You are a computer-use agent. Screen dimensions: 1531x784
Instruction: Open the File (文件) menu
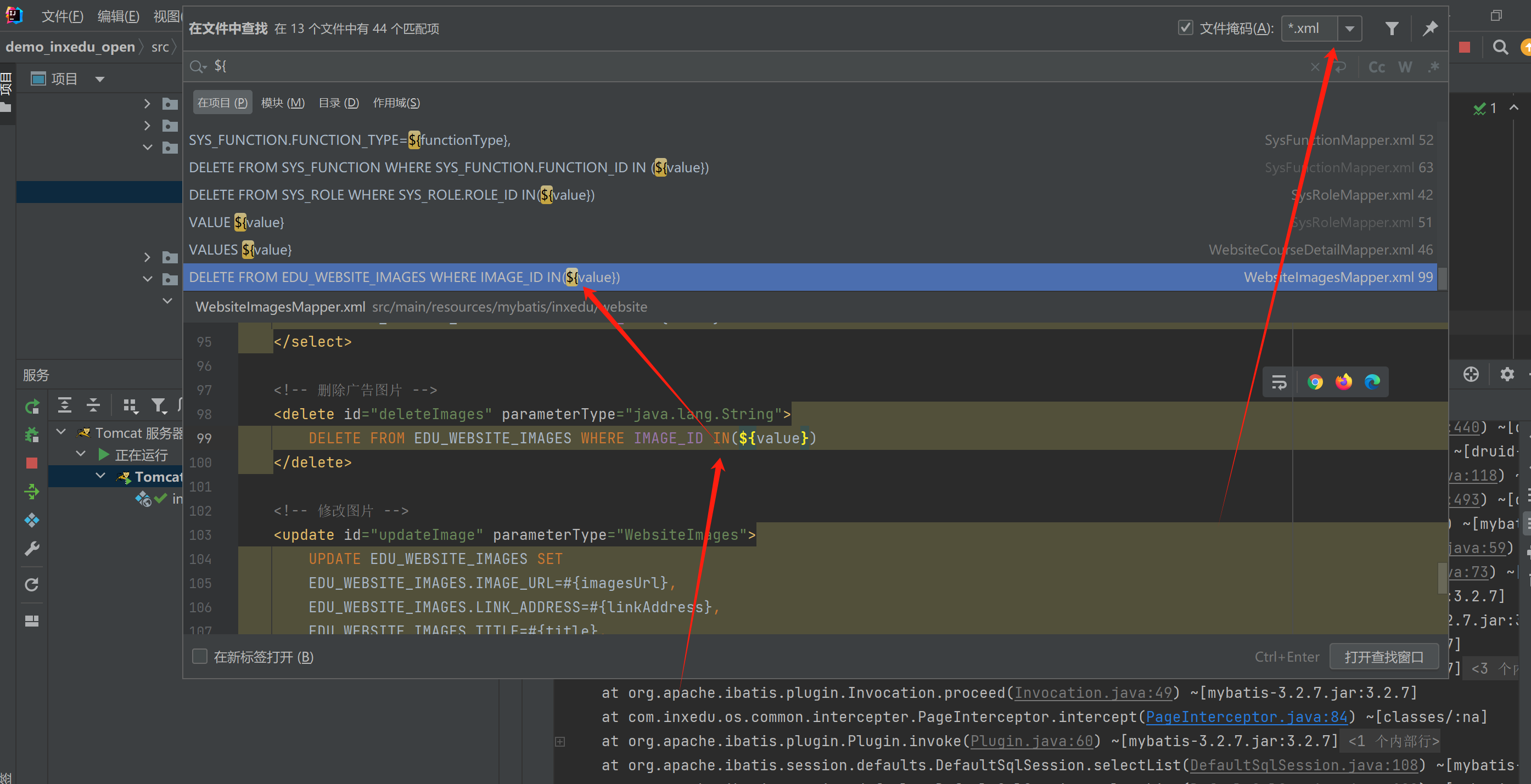(63, 16)
